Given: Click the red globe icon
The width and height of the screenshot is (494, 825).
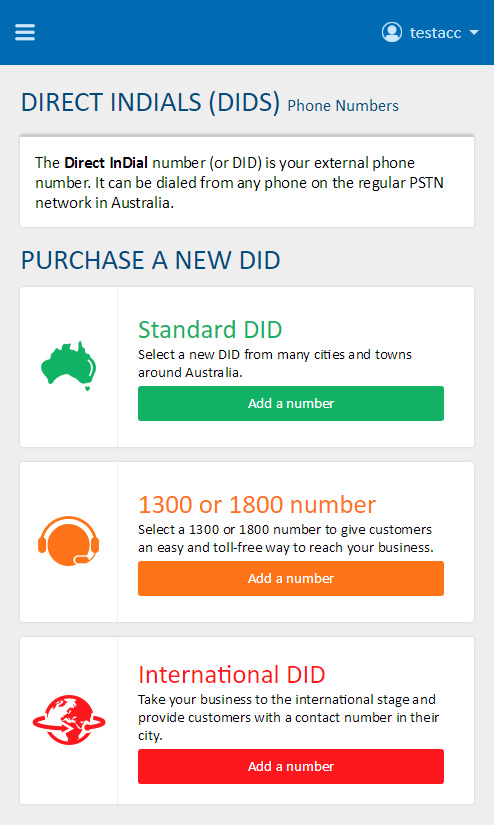Looking at the screenshot, I should (68, 720).
